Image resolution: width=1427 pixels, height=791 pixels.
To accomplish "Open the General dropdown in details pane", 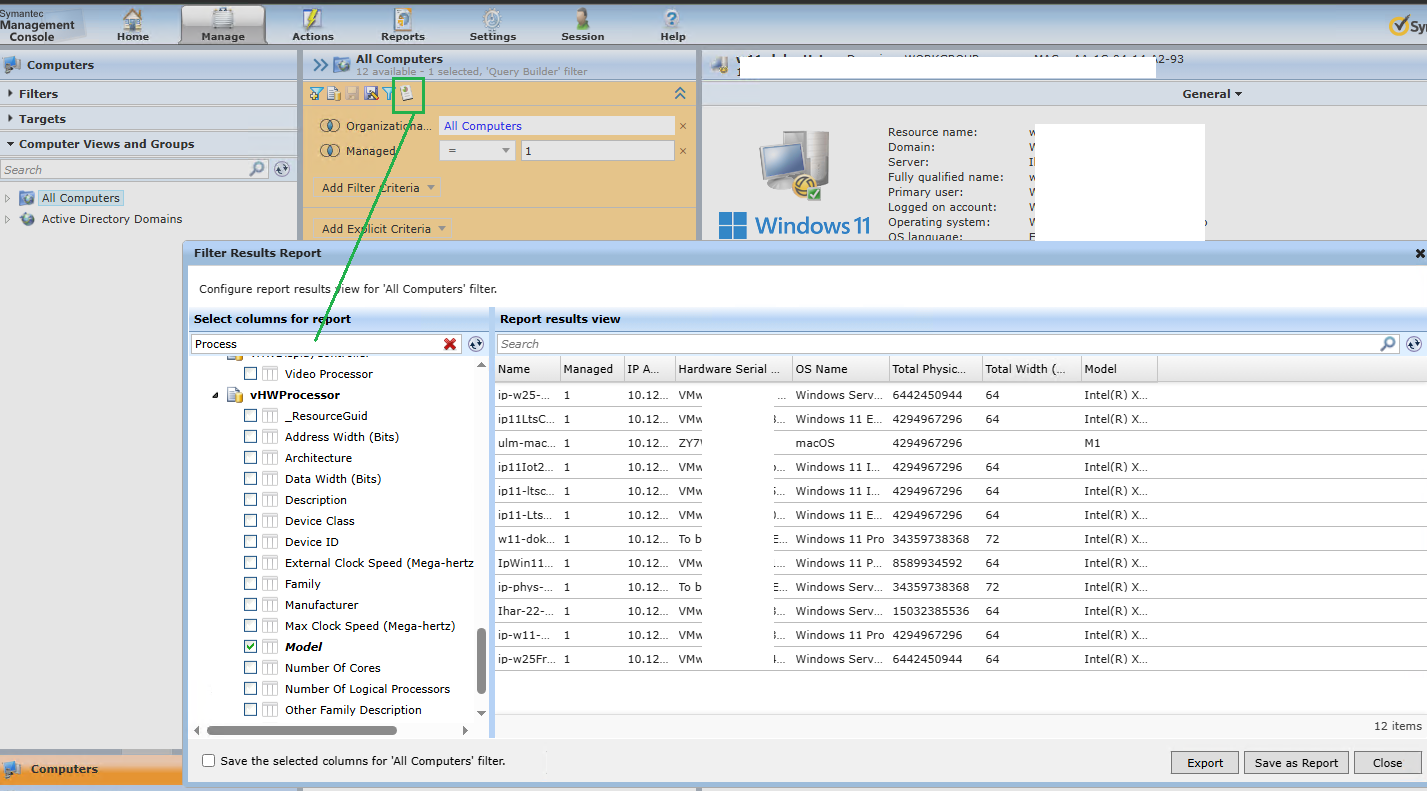I will pos(1212,94).
